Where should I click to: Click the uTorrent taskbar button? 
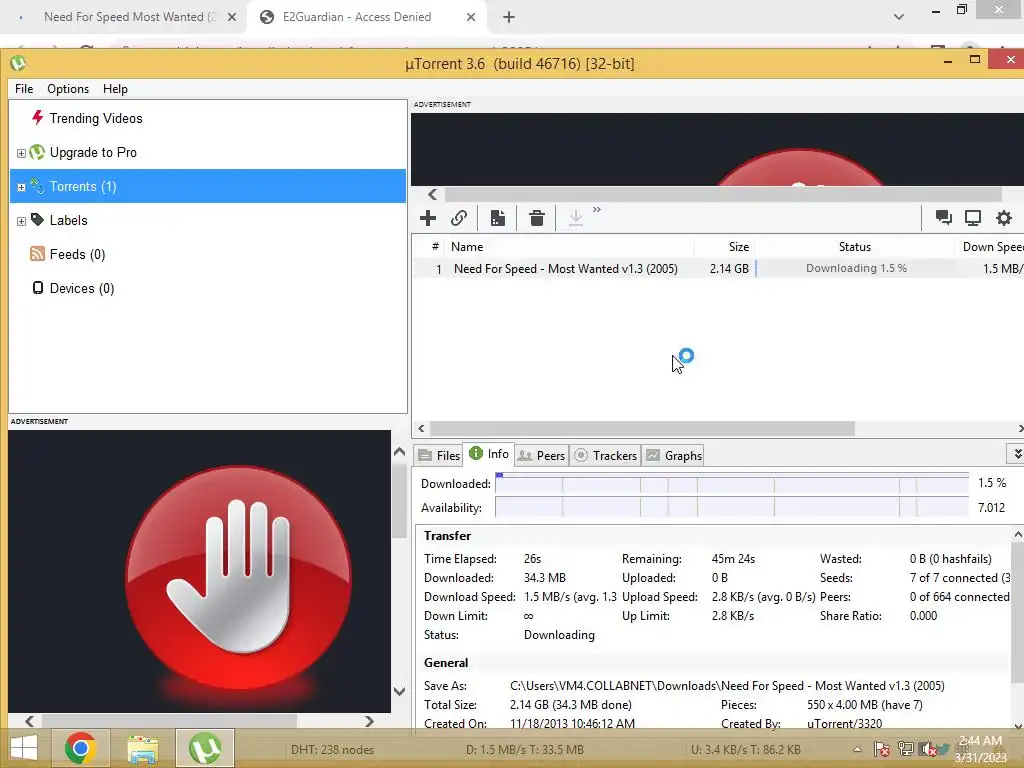(205, 748)
